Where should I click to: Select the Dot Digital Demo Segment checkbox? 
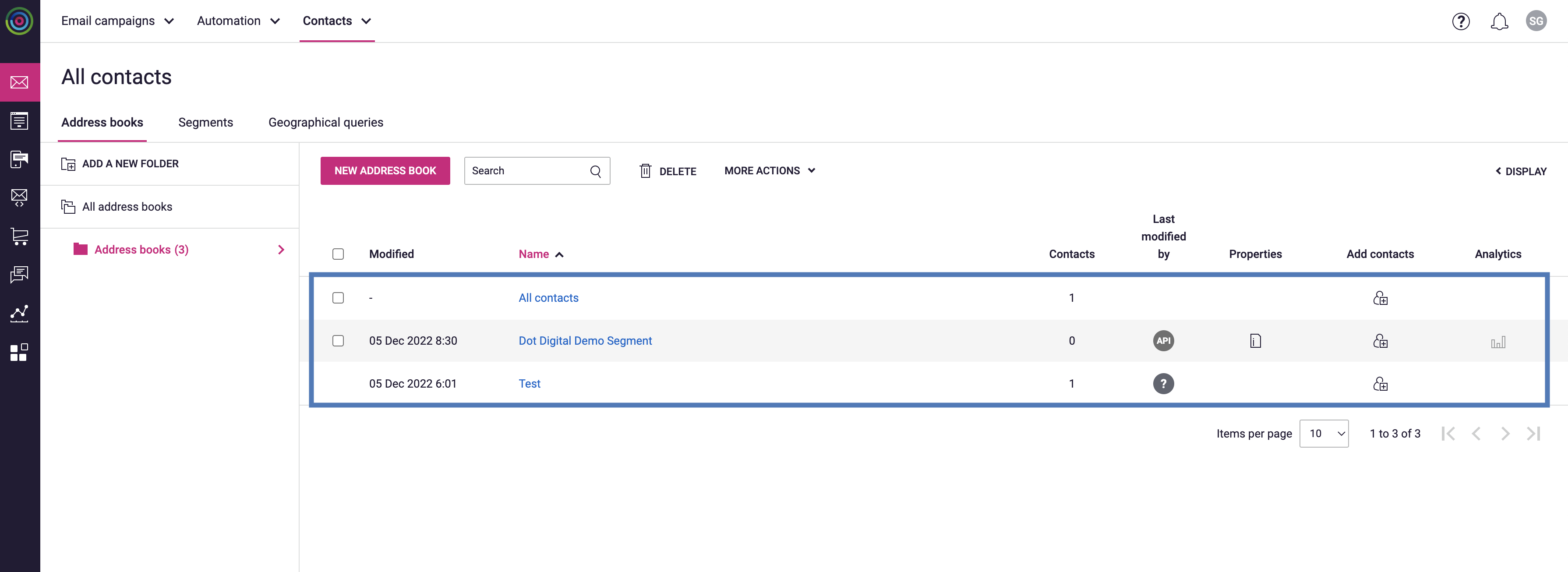338,341
